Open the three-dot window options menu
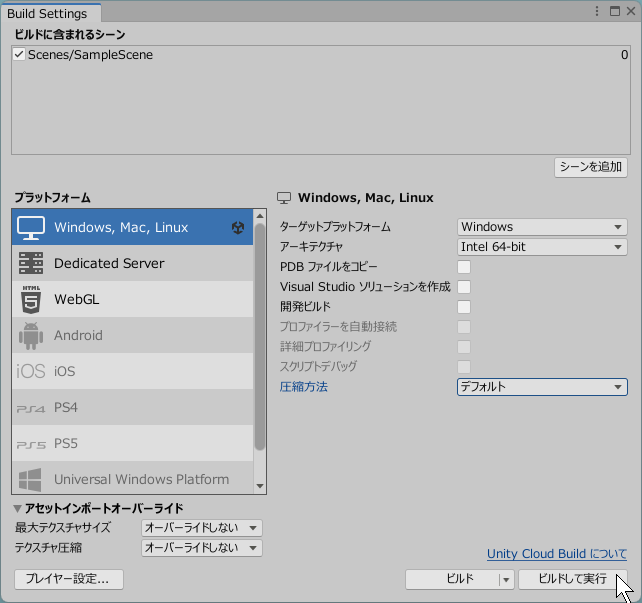Viewport: 642px width, 603px height. pyautogui.click(x=597, y=11)
